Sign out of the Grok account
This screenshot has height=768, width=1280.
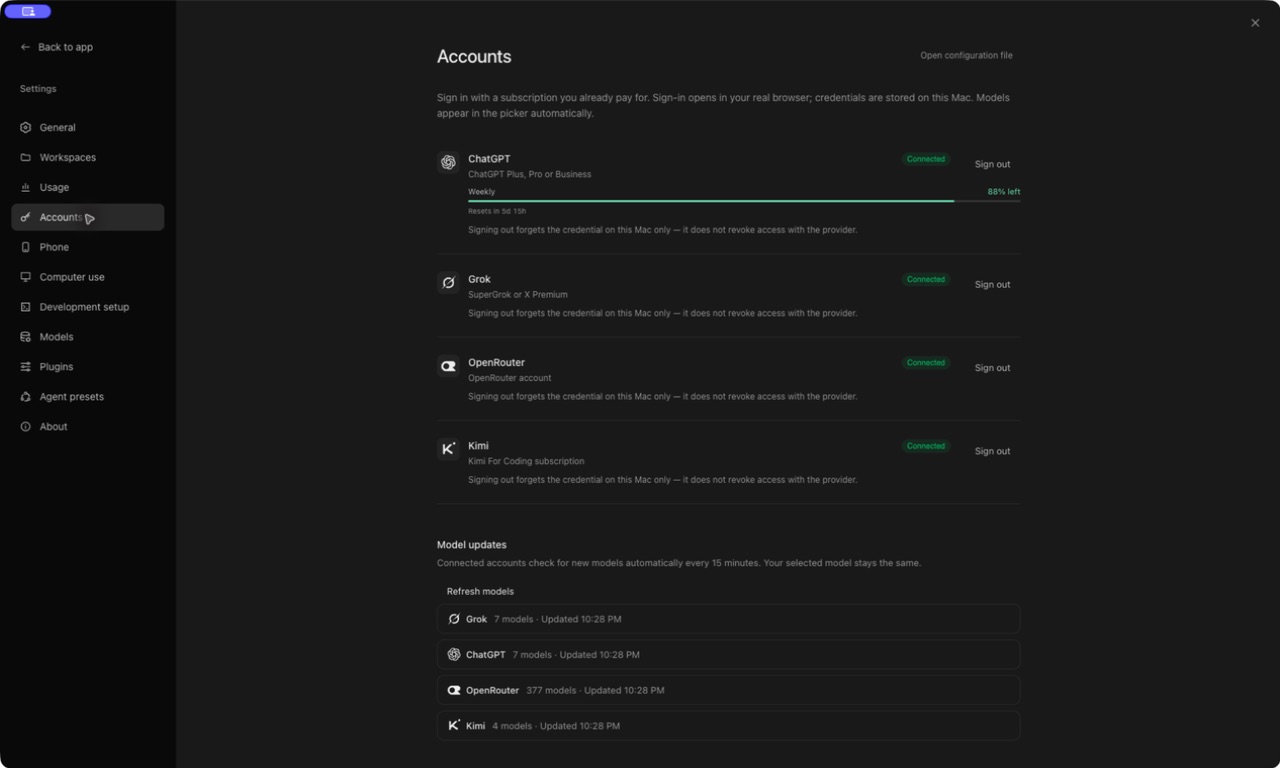[x=992, y=285]
